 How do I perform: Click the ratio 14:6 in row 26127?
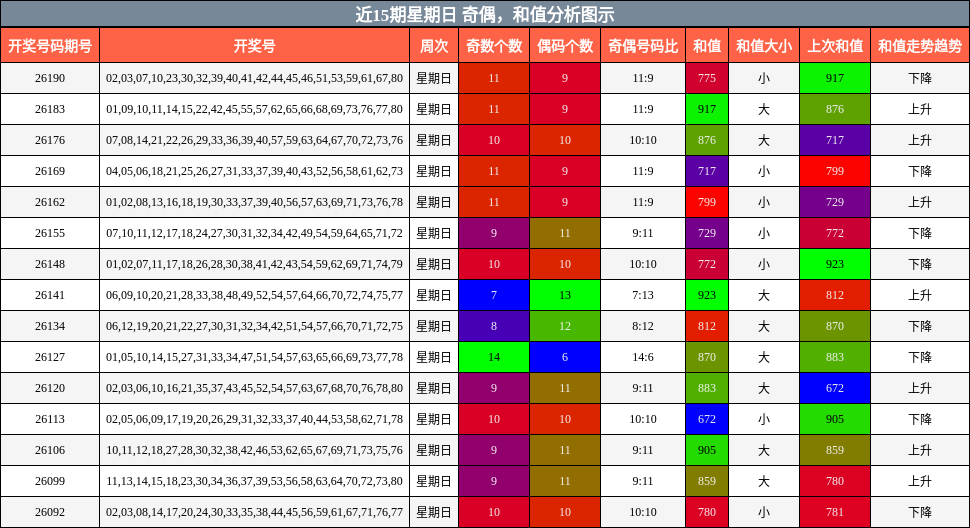point(643,357)
